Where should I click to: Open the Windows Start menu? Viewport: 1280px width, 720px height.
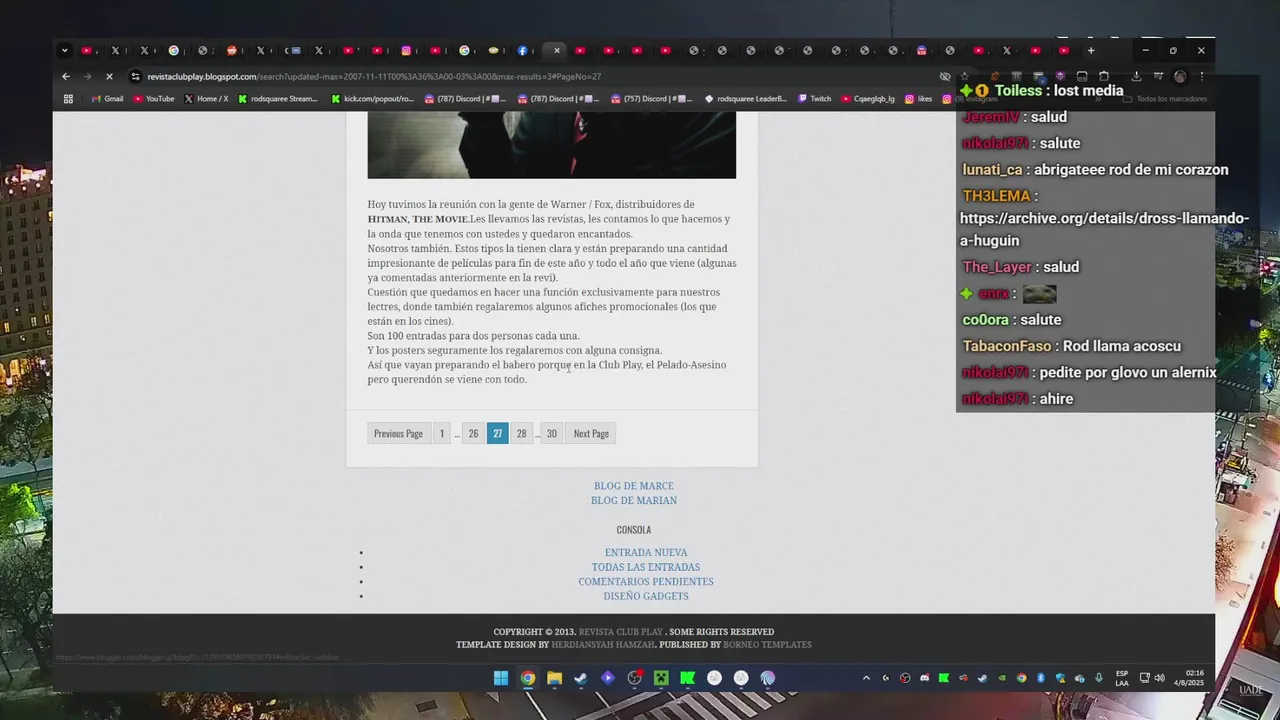point(500,678)
